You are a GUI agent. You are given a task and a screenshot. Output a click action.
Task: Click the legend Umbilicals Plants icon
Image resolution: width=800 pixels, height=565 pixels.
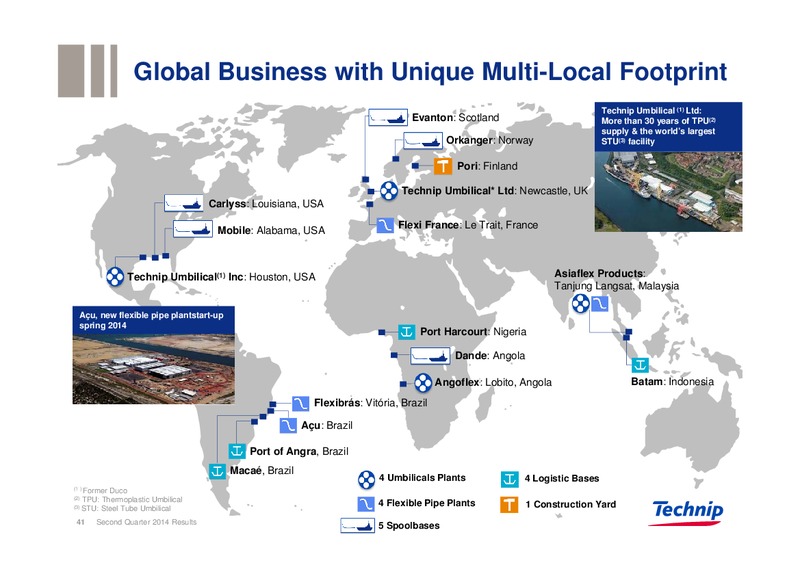click(366, 479)
